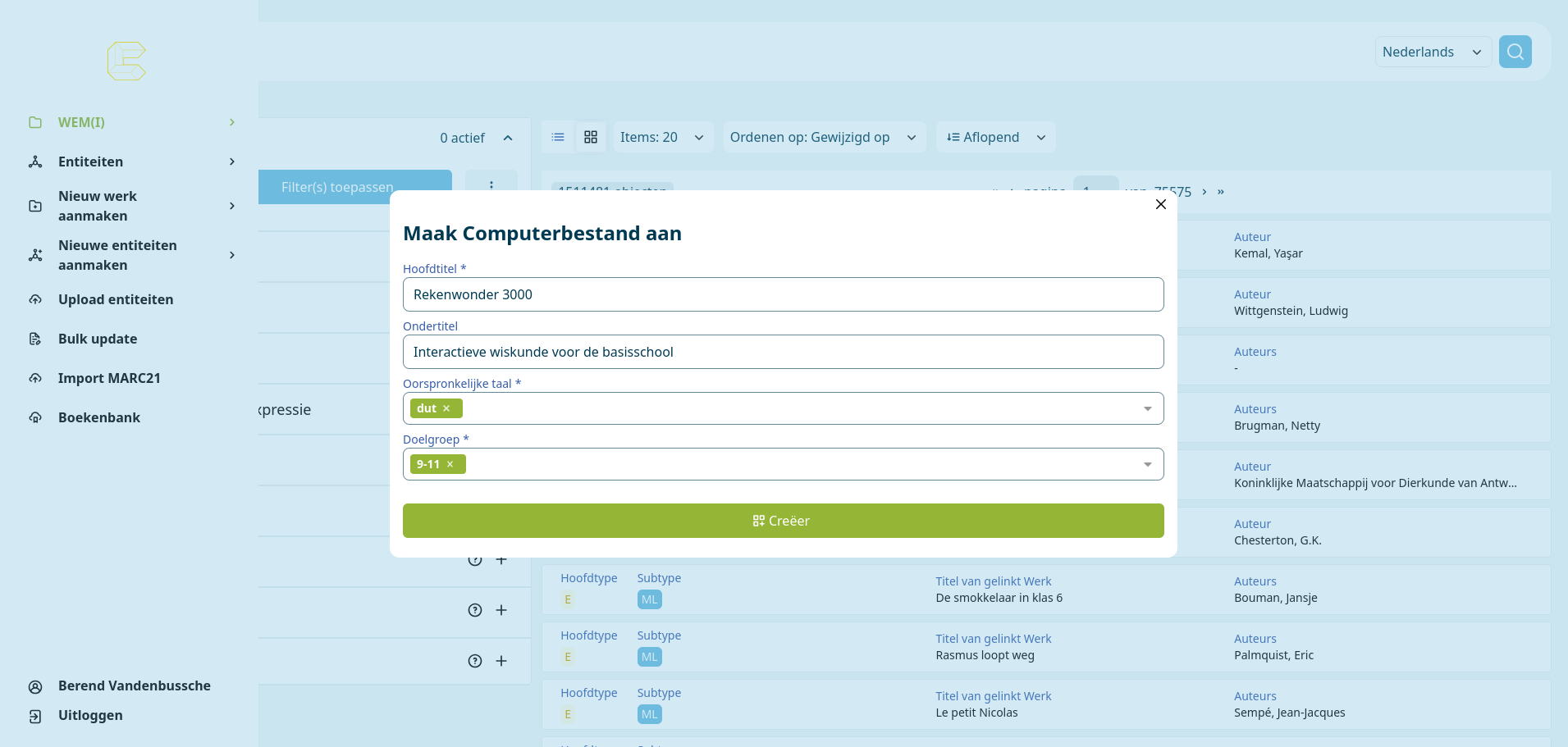1568x747 pixels.
Task: Open Entiteiten in sidebar menu
Action: pyautogui.click(x=90, y=162)
